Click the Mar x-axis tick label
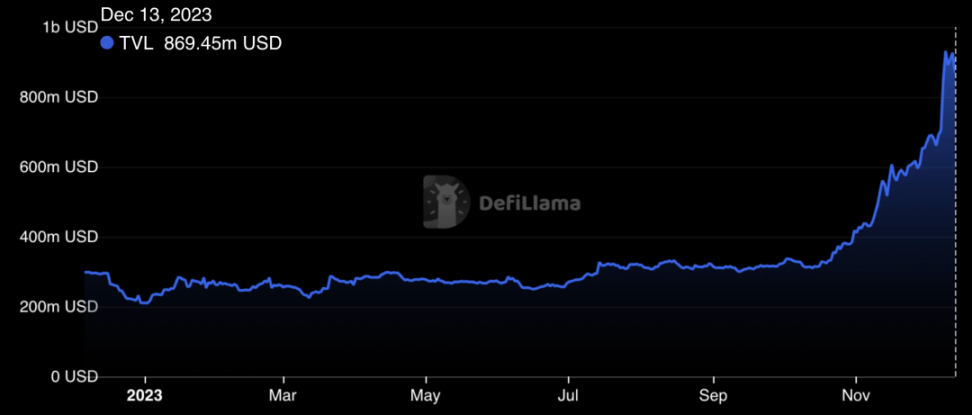Image resolution: width=972 pixels, height=415 pixels. pyautogui.click(x=283, y=396)
